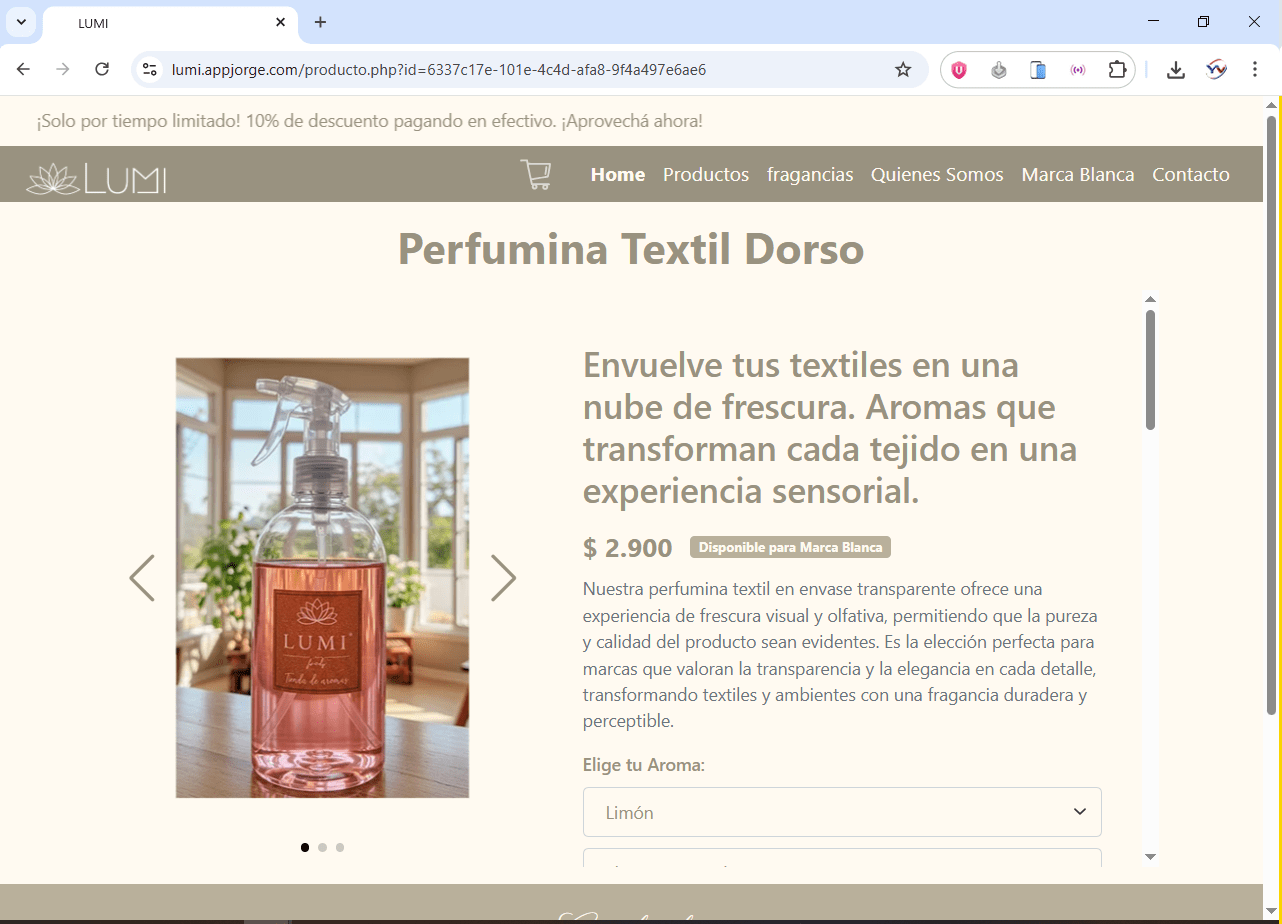Viewport: 1282px width, 924px height.
Task: Click the page scrollbar down arrow
Action: [x=1150, y=857]
